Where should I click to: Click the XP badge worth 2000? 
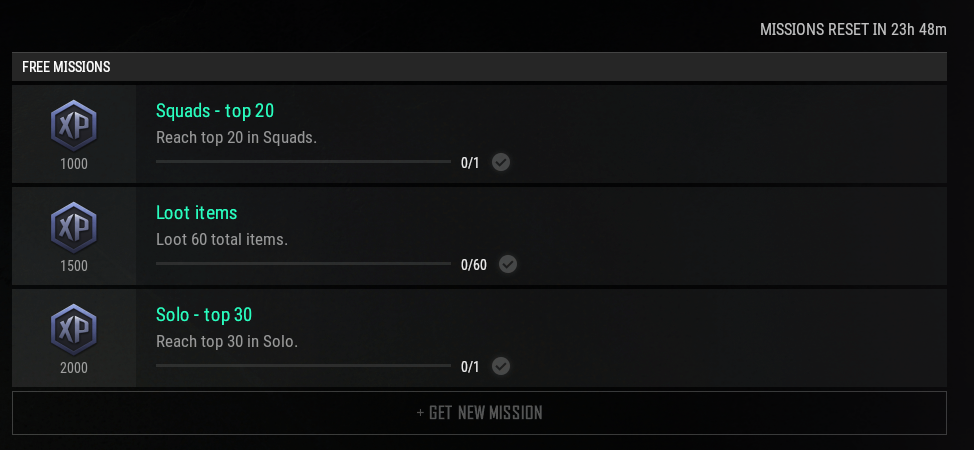[73, 329]
